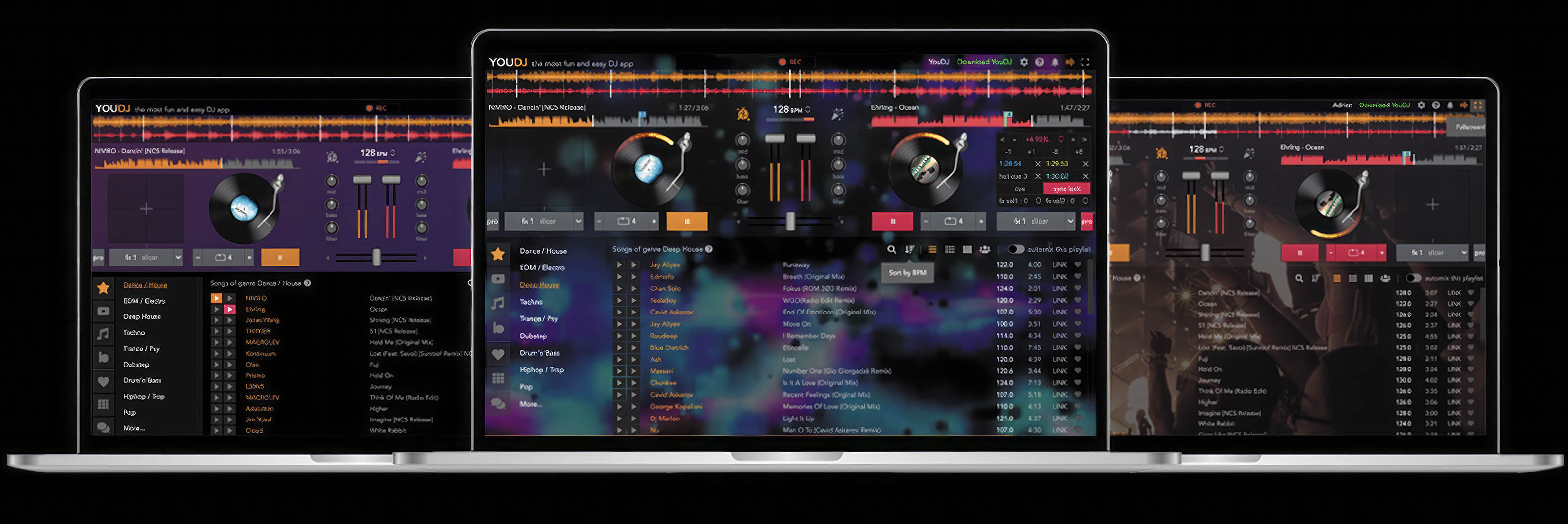Image resolution: width=1568 pixels, height=524 pixels.
Task: Open the YouTube music source in sidebar
Action: click(x=498, y=278)
